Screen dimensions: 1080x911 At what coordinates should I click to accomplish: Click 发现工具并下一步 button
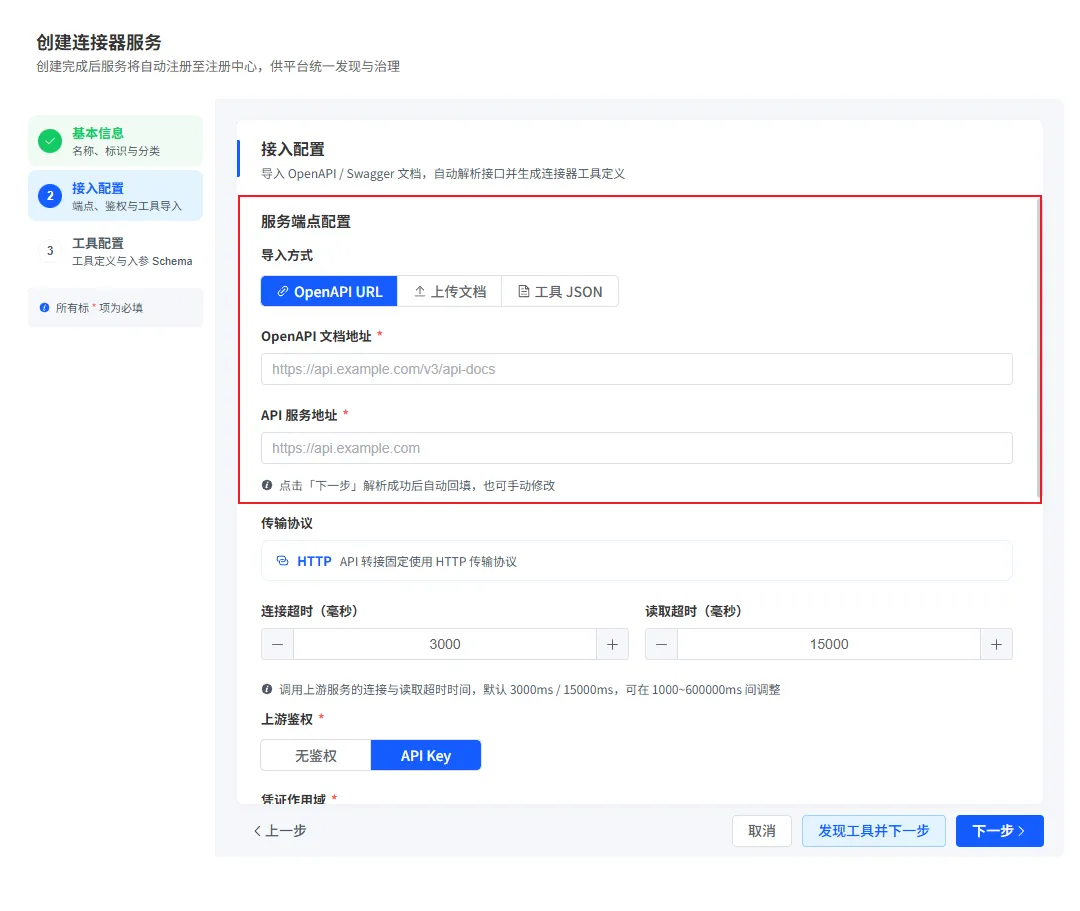873,831
